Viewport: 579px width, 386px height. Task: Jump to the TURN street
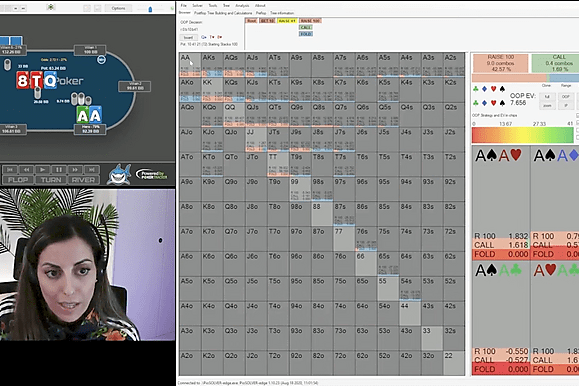point(51,180)
